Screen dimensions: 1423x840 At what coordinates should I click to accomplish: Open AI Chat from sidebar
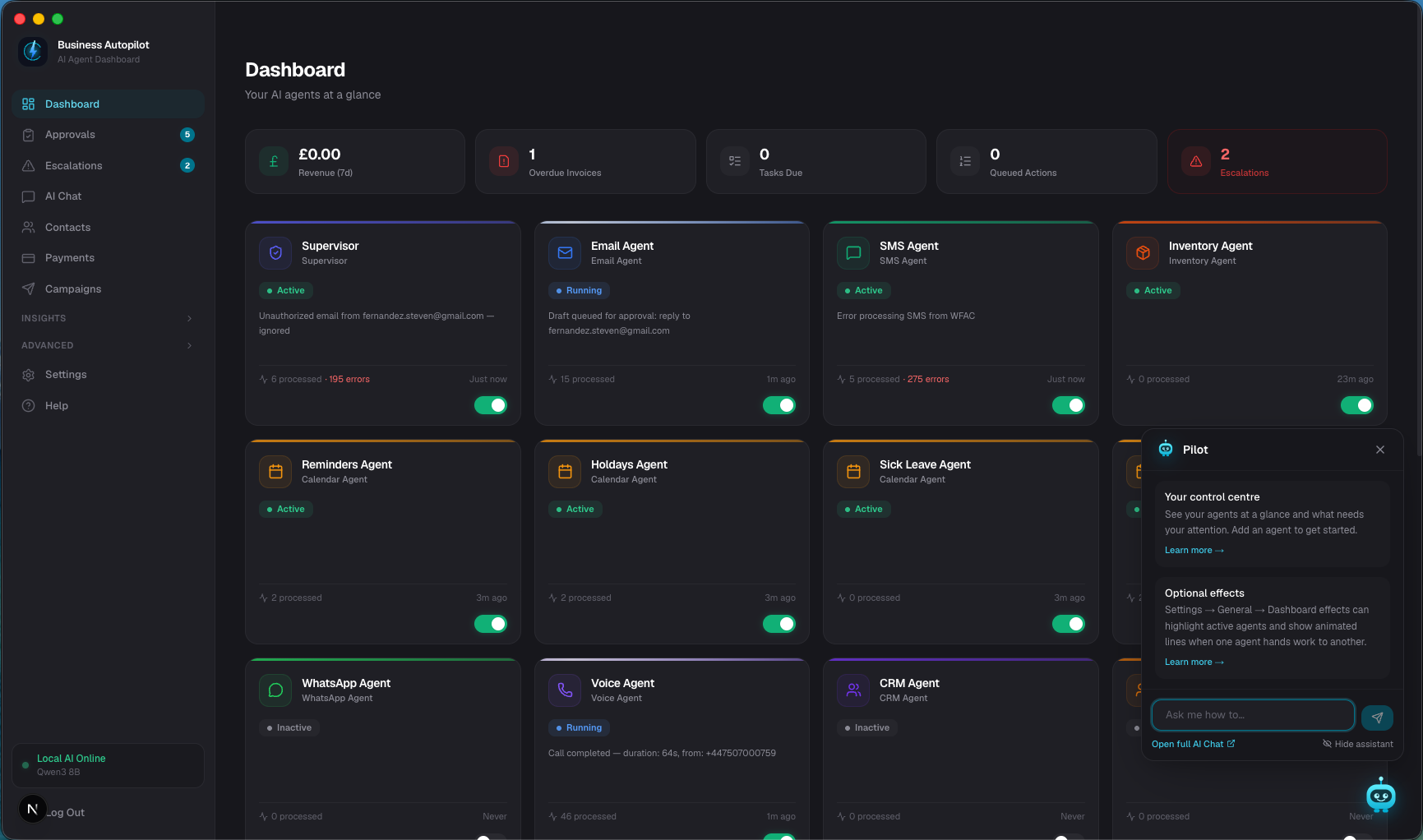coord(108,196)
